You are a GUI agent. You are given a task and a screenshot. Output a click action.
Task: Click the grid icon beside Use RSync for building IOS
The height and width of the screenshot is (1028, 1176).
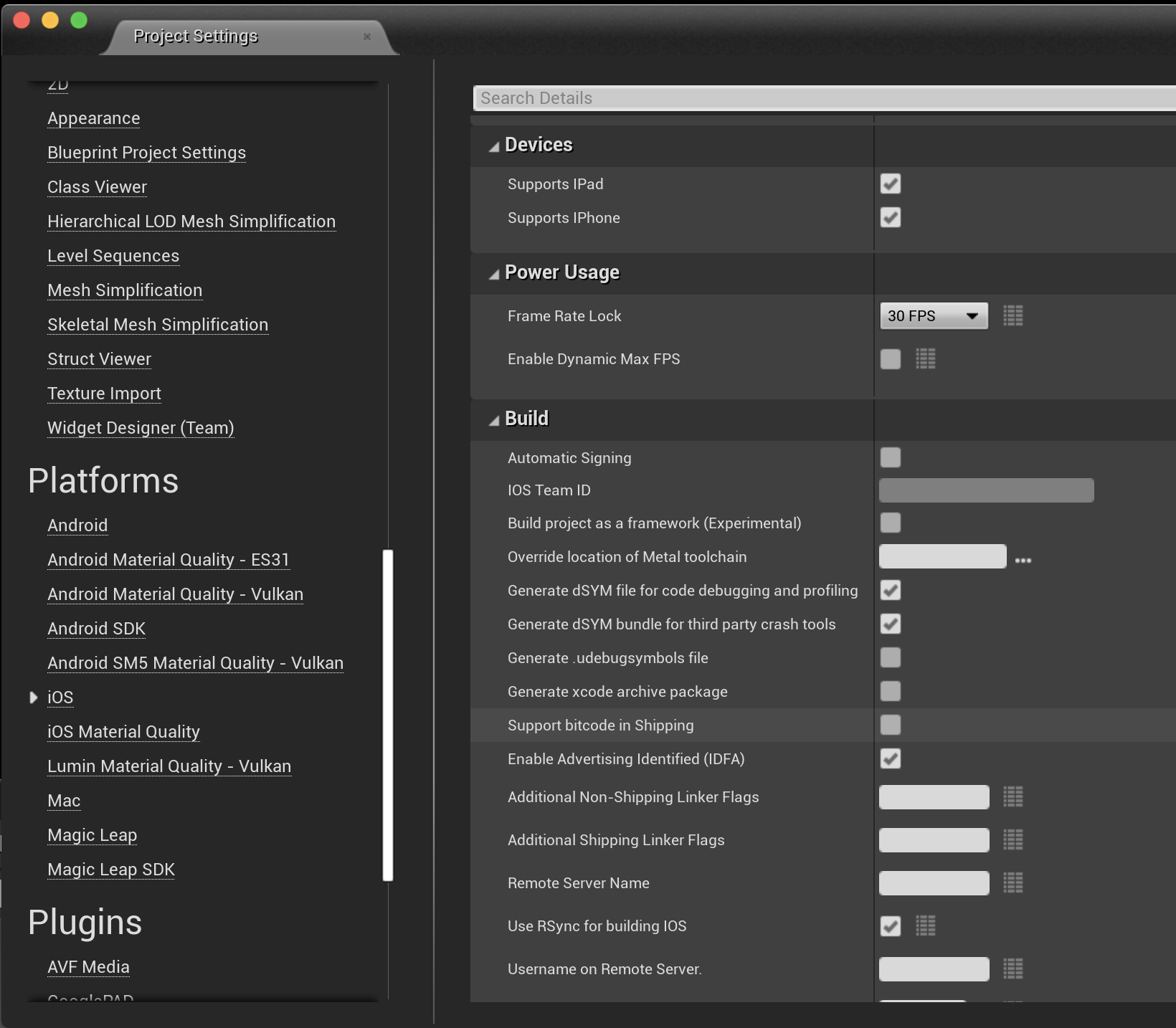925,925
